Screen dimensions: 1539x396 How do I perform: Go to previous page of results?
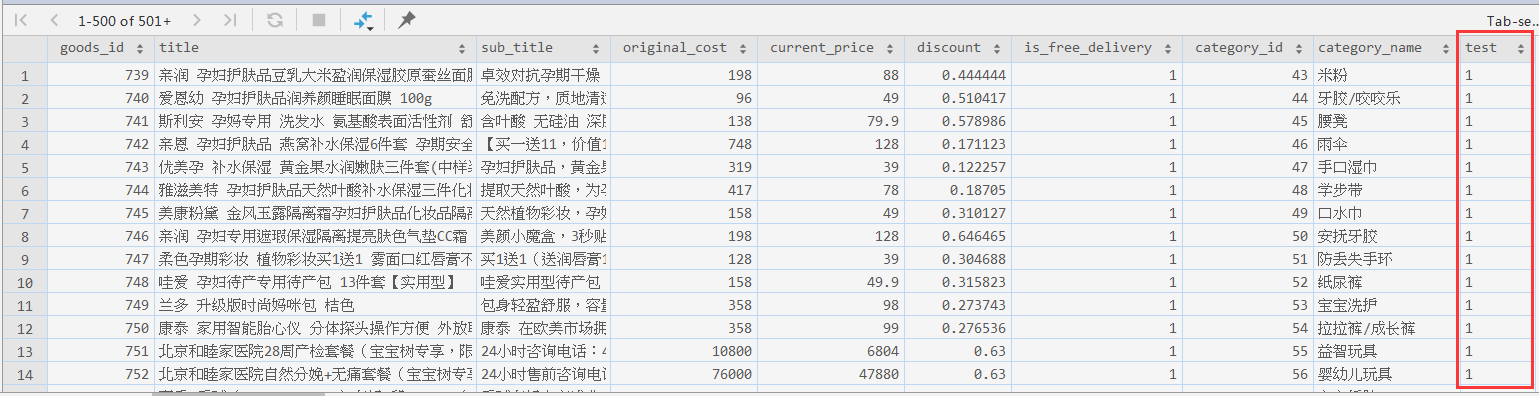(x=53, y=20)
